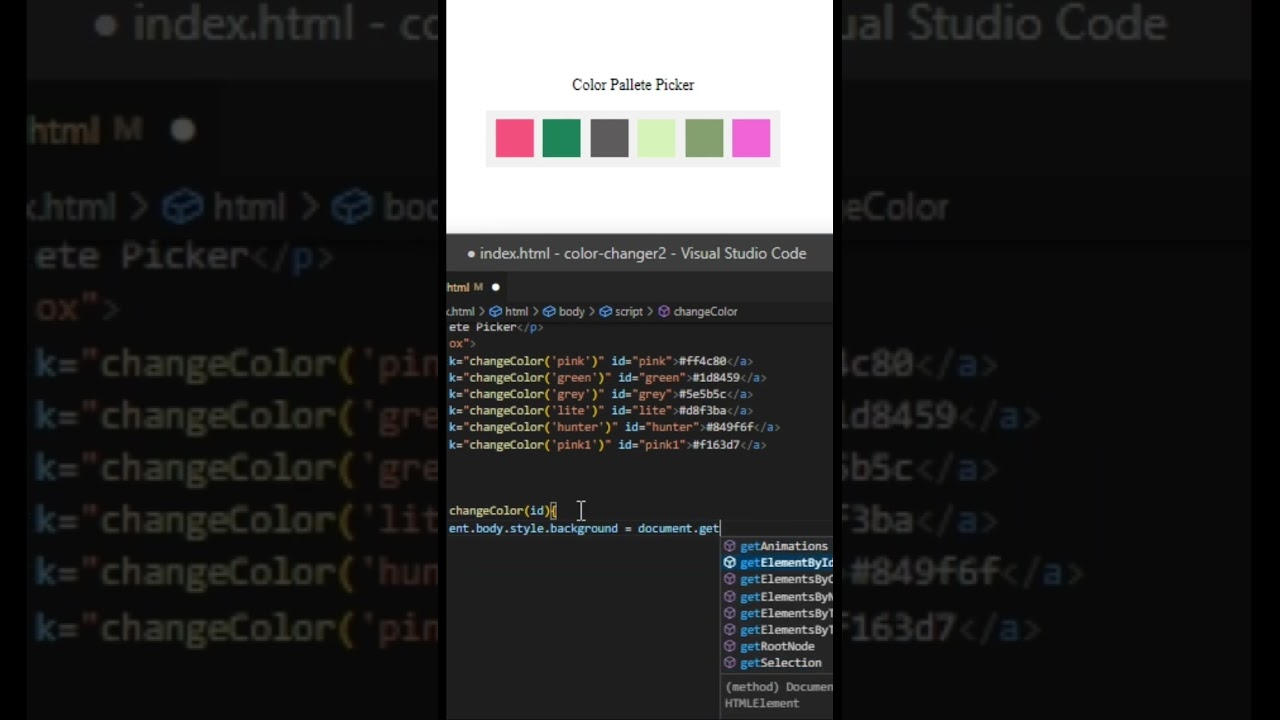Click the getRootNode suggestion icon

tap(730, 646)
